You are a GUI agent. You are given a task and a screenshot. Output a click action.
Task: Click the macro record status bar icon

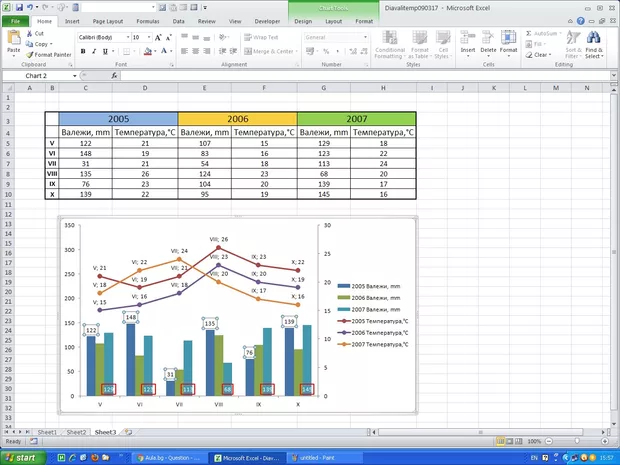[34, 441]
